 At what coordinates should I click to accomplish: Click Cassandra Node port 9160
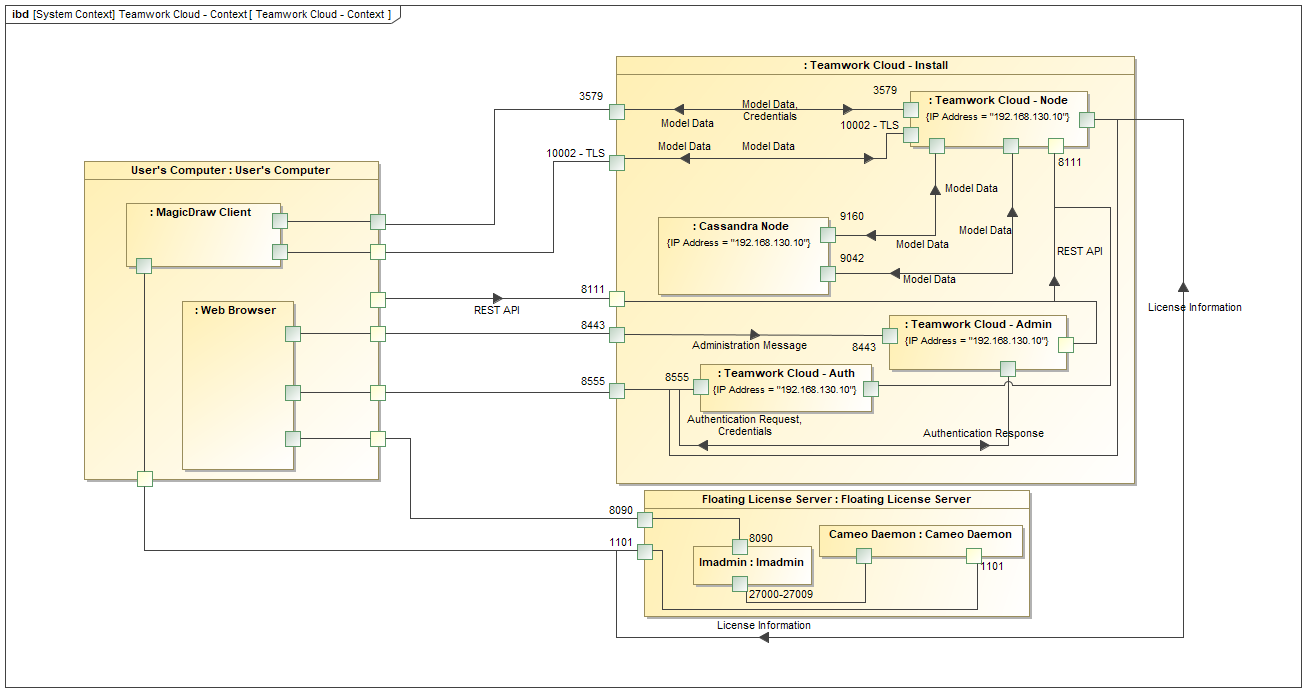click(828, 235)
